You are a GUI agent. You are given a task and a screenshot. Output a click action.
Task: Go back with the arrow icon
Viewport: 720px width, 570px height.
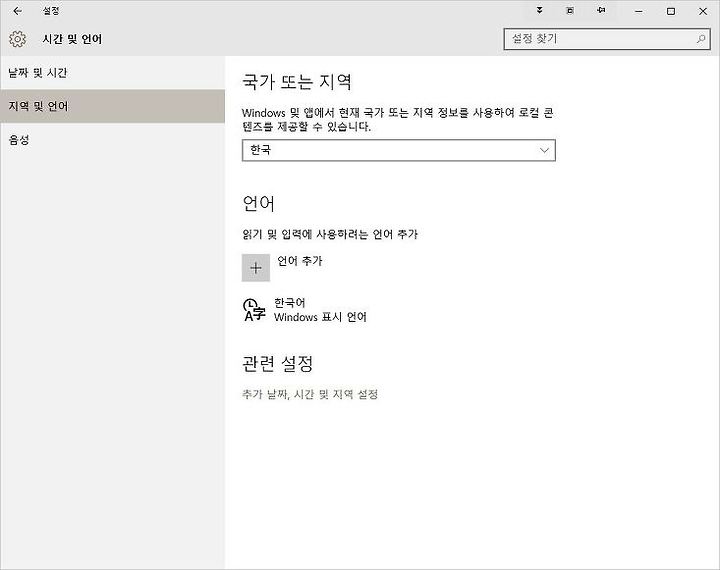click(x=17, y=11)
